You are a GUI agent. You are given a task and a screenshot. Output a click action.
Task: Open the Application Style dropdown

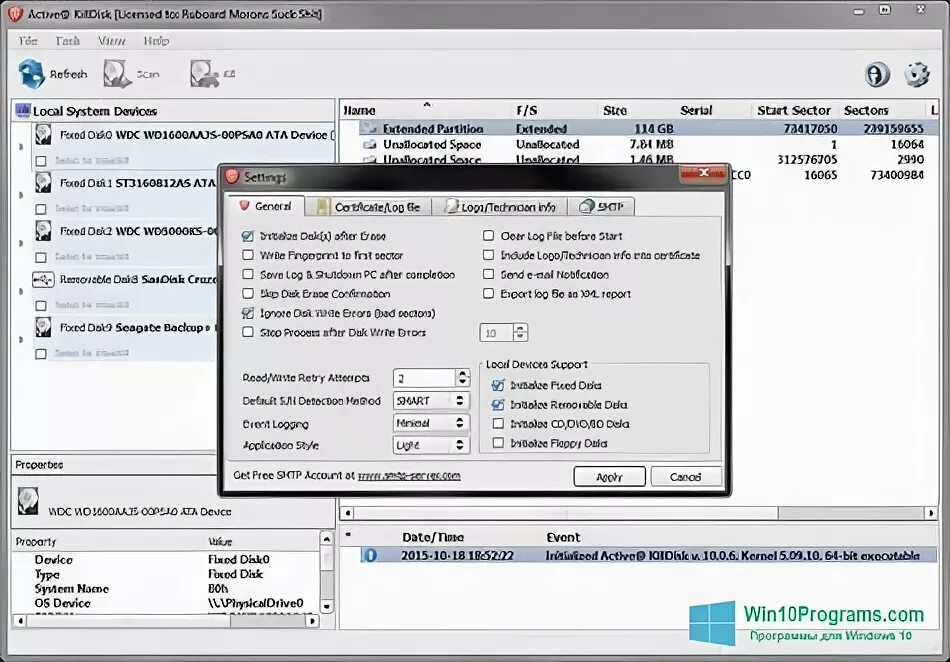click(x=431, y=445)
